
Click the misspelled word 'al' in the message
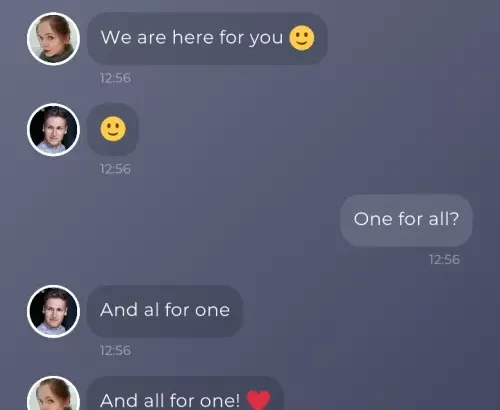[151, 310]
